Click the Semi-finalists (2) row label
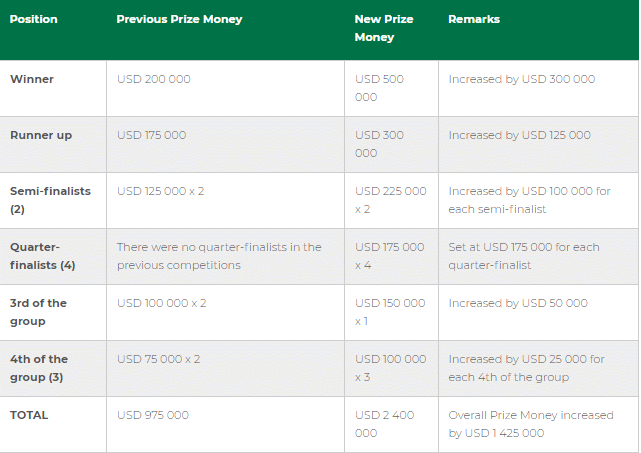 [50, 200]
